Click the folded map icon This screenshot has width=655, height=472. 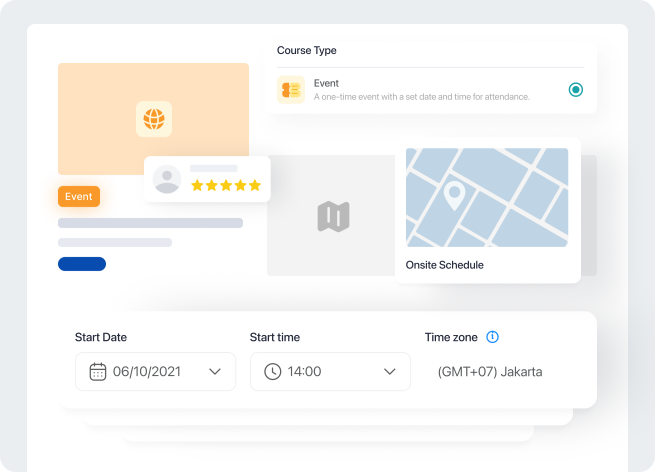[333, 216]
